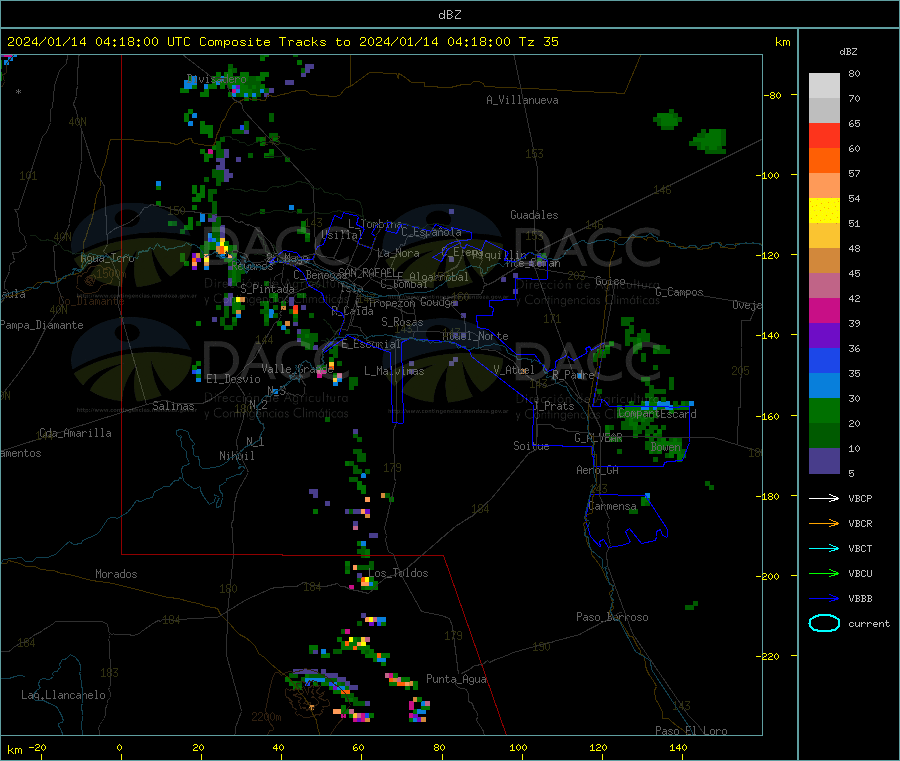Click the S_Pintada map label

(267, 289)
